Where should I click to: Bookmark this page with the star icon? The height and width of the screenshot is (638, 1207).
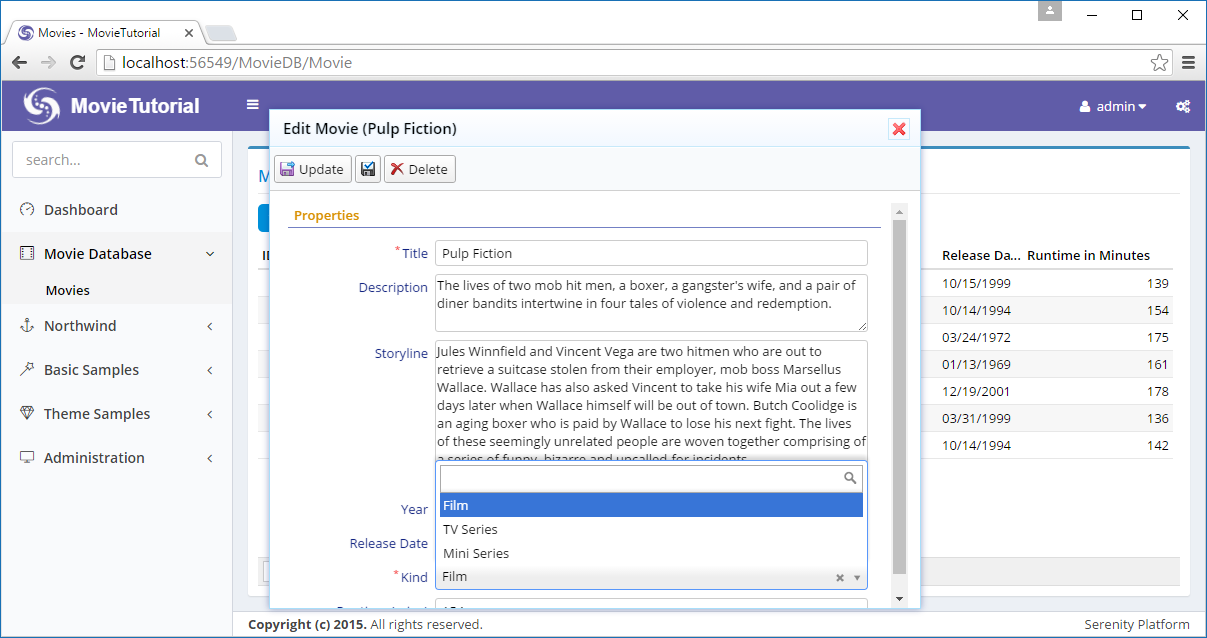[1159, 63]
